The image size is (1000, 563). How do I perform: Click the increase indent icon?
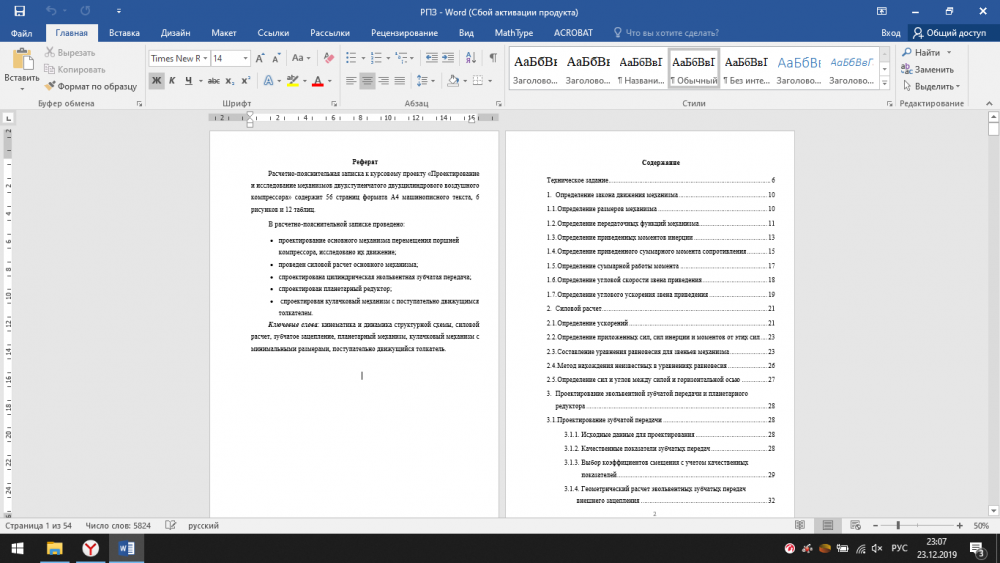[449, 58]
